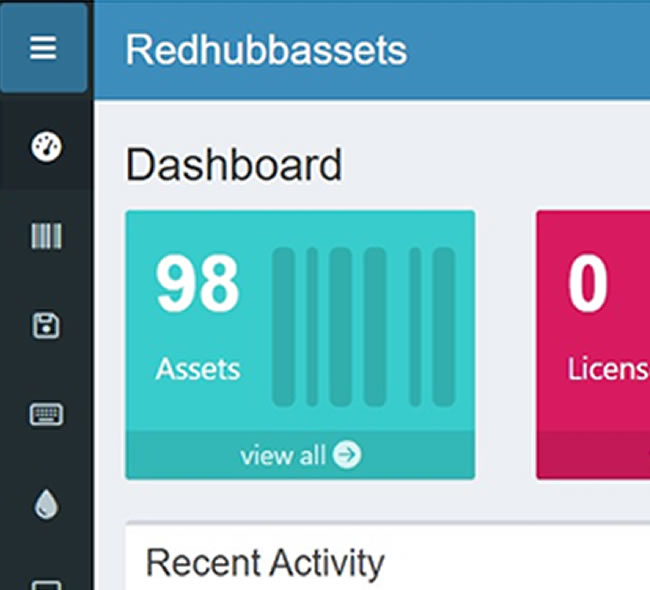650x590 pixels.
Task: Open Consumables via droplet icon
Action: coord(46,504)
